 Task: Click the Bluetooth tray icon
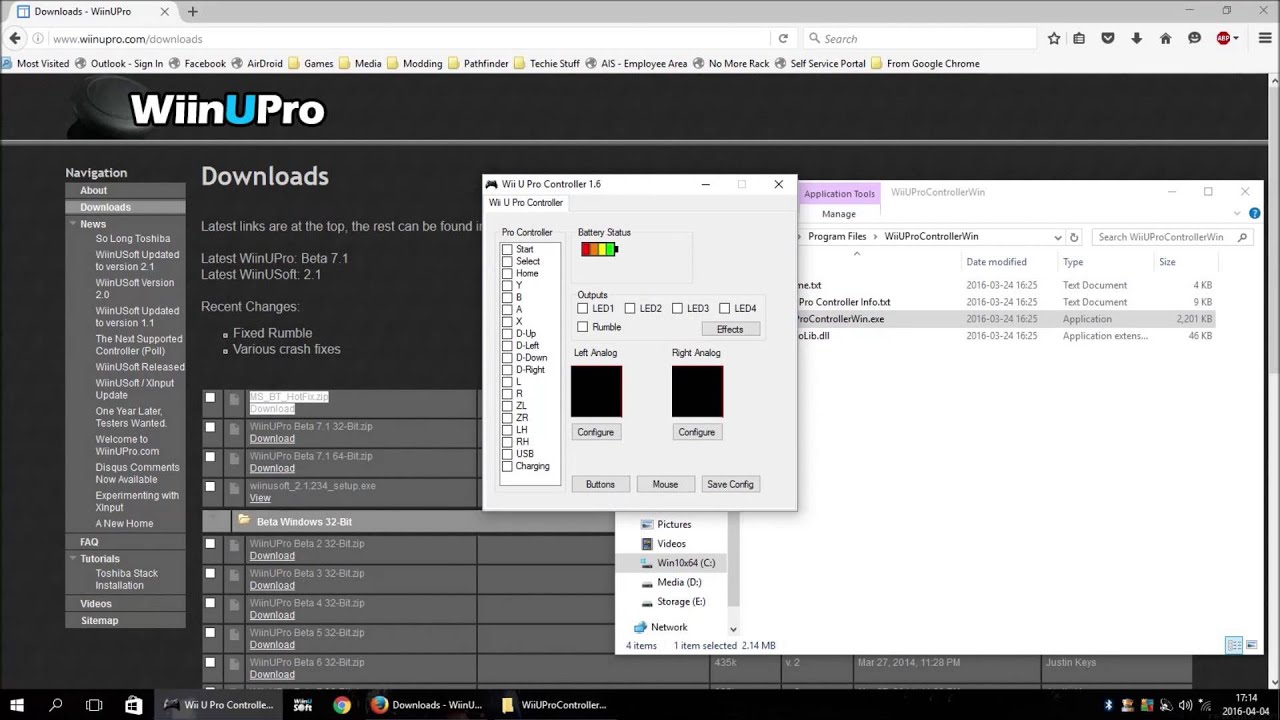click(x=1108, y=705)
